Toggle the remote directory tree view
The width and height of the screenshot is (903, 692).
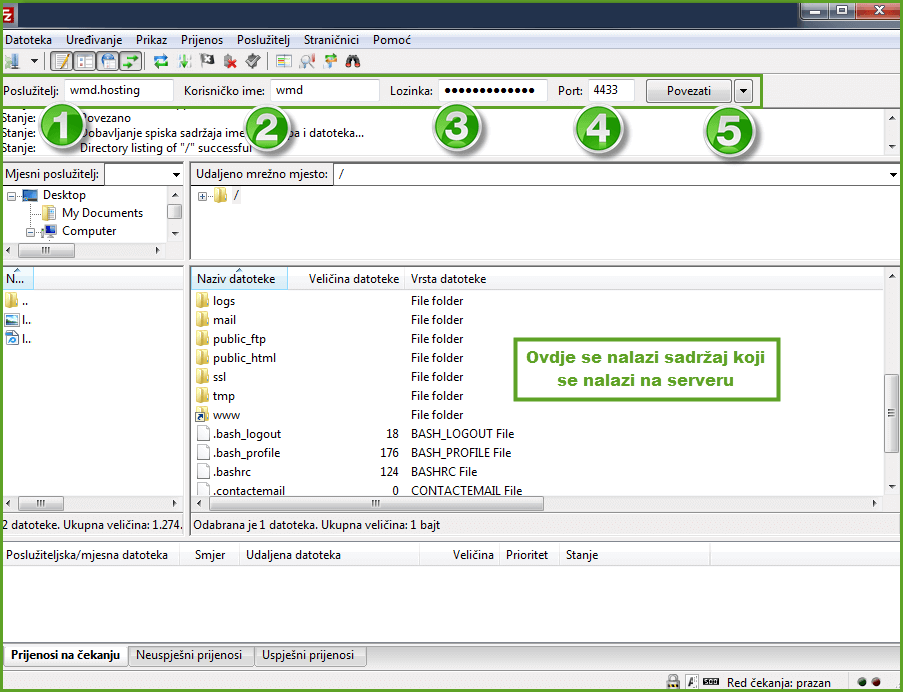pos(108,61)
